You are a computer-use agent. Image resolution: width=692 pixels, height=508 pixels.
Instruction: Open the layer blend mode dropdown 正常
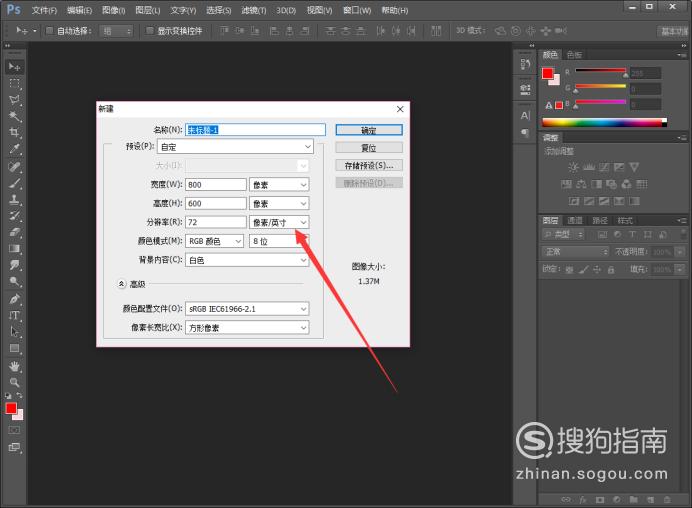[575, 252]
